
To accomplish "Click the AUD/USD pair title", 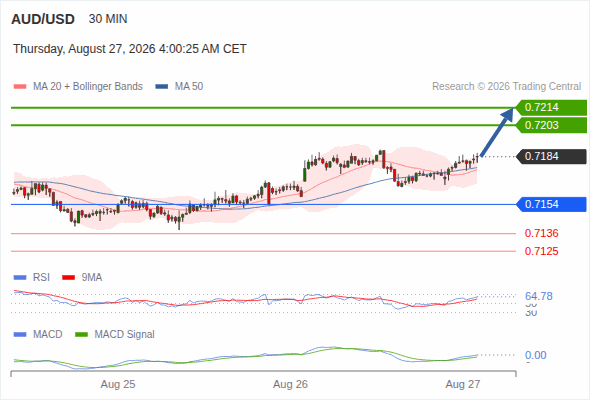I will click(x=43, y=19).
